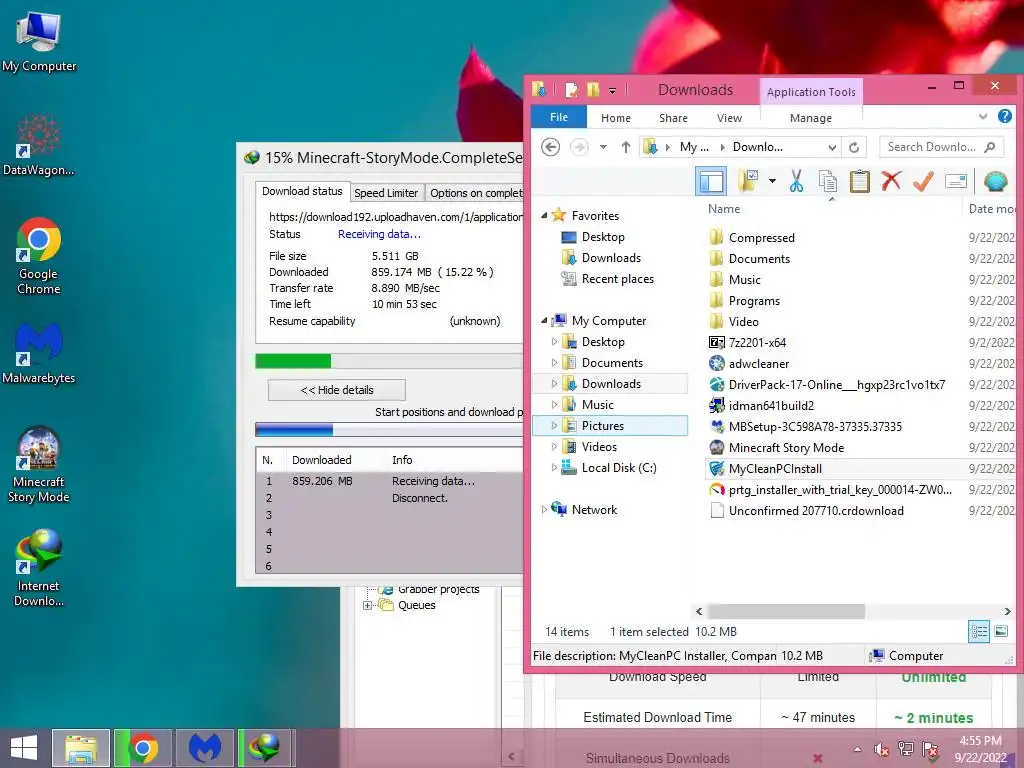Open the Manage ribbon tab
The width and height of the screenshot is (1024, 768).
tap(810, 118)
